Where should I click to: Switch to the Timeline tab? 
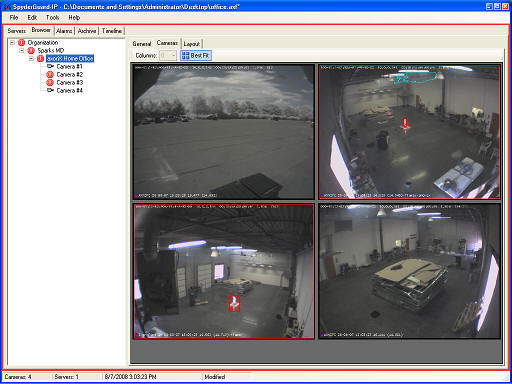(x=112, y=31)
